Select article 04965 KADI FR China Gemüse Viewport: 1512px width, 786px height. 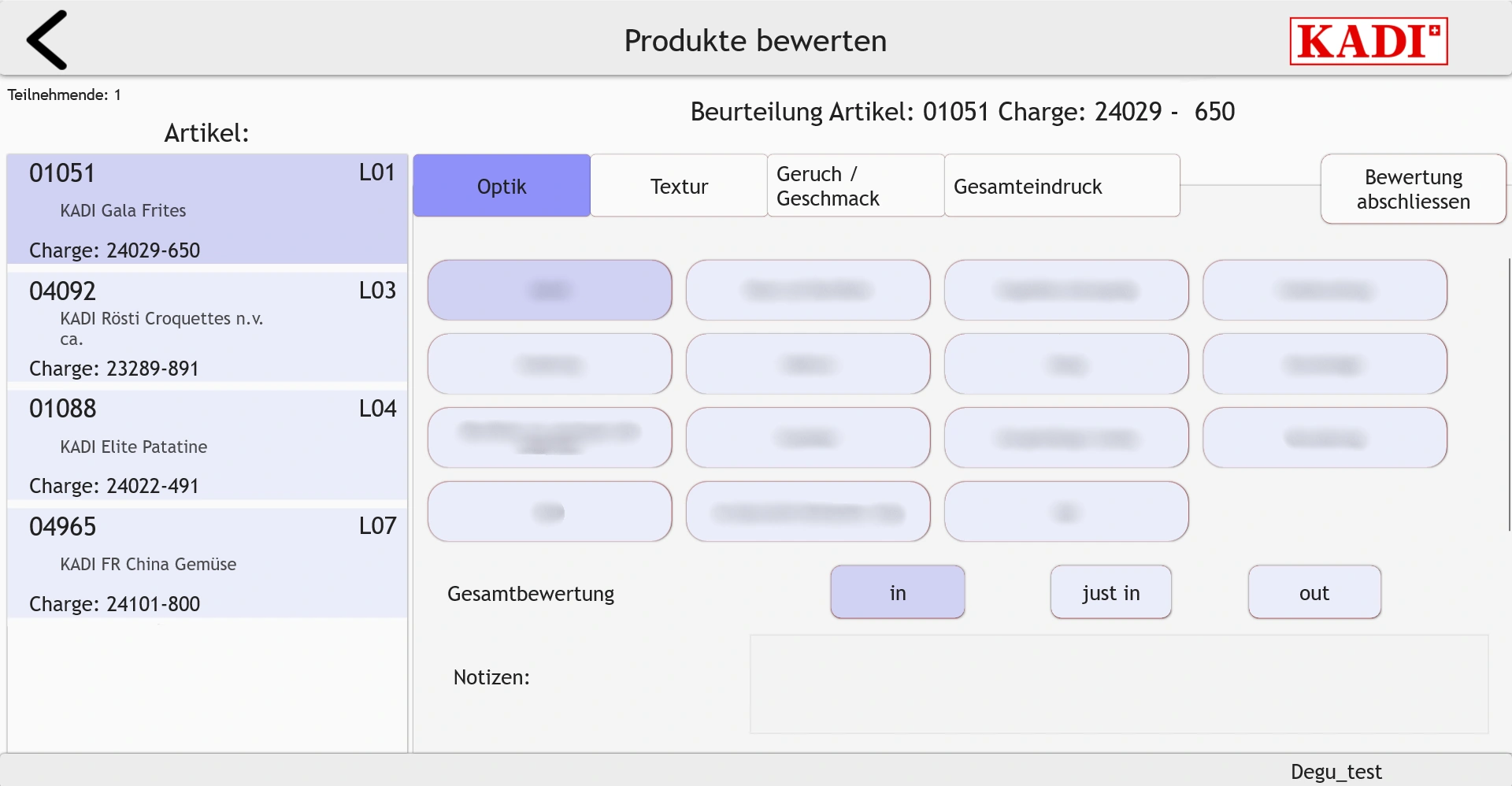(x=207, y=562)
